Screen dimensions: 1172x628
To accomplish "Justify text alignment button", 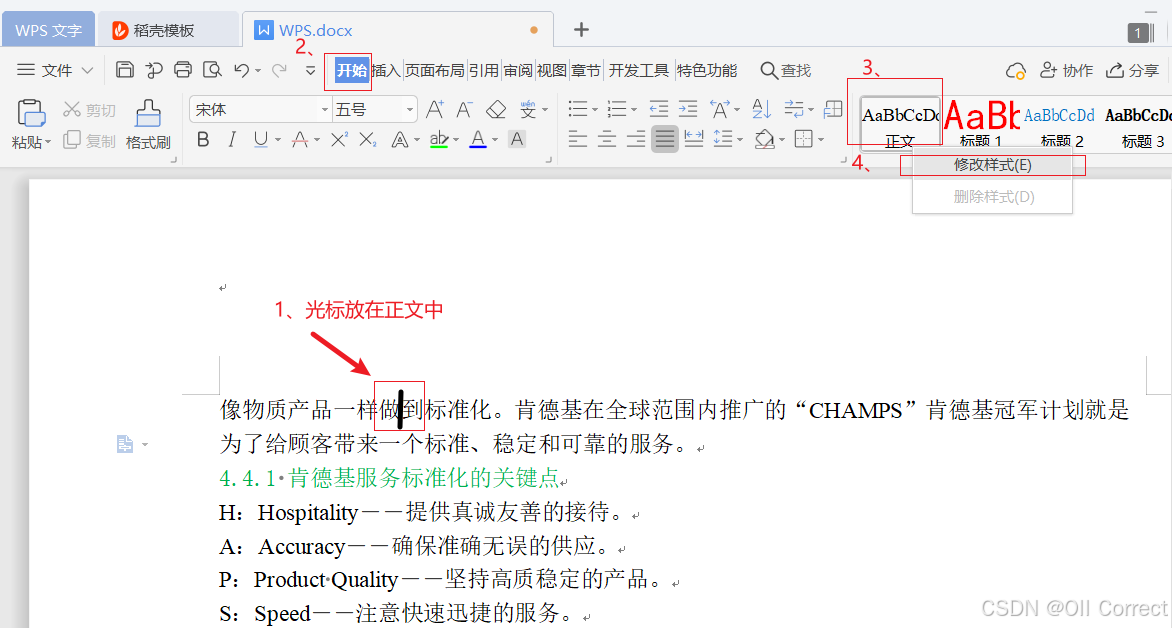I will (664, 139).
